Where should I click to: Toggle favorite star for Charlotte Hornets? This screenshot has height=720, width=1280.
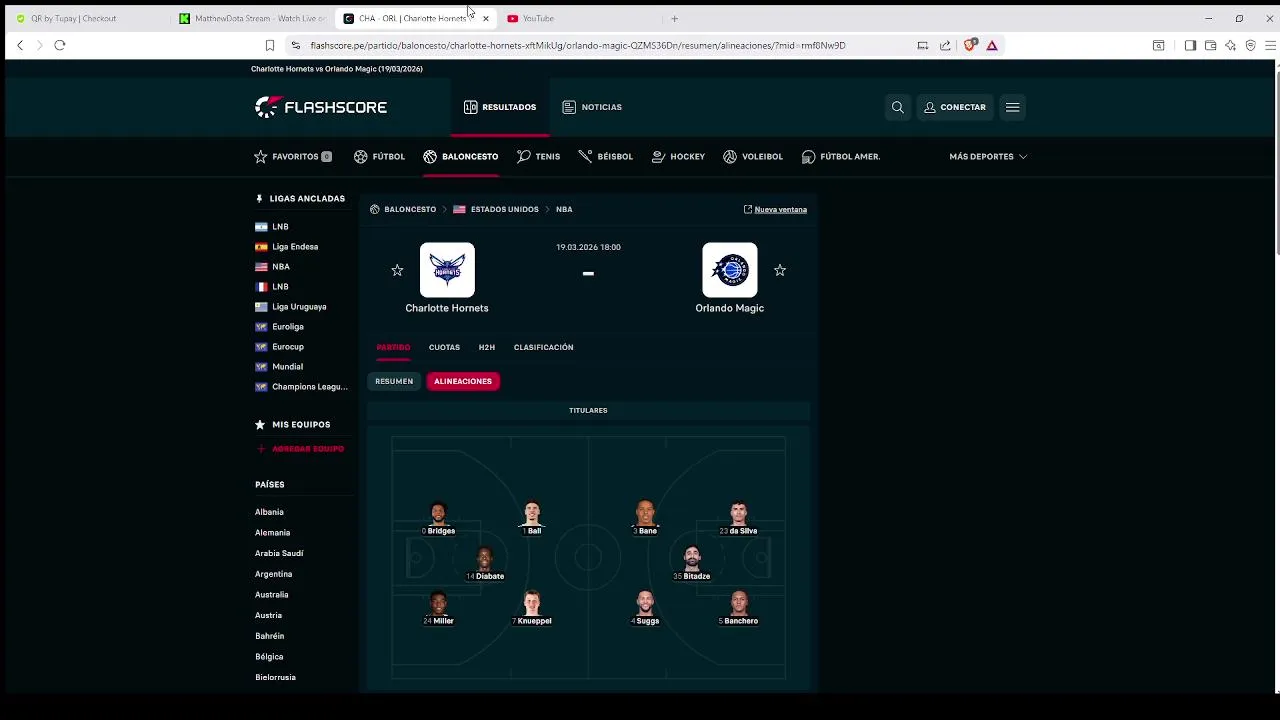click(397, 270)
